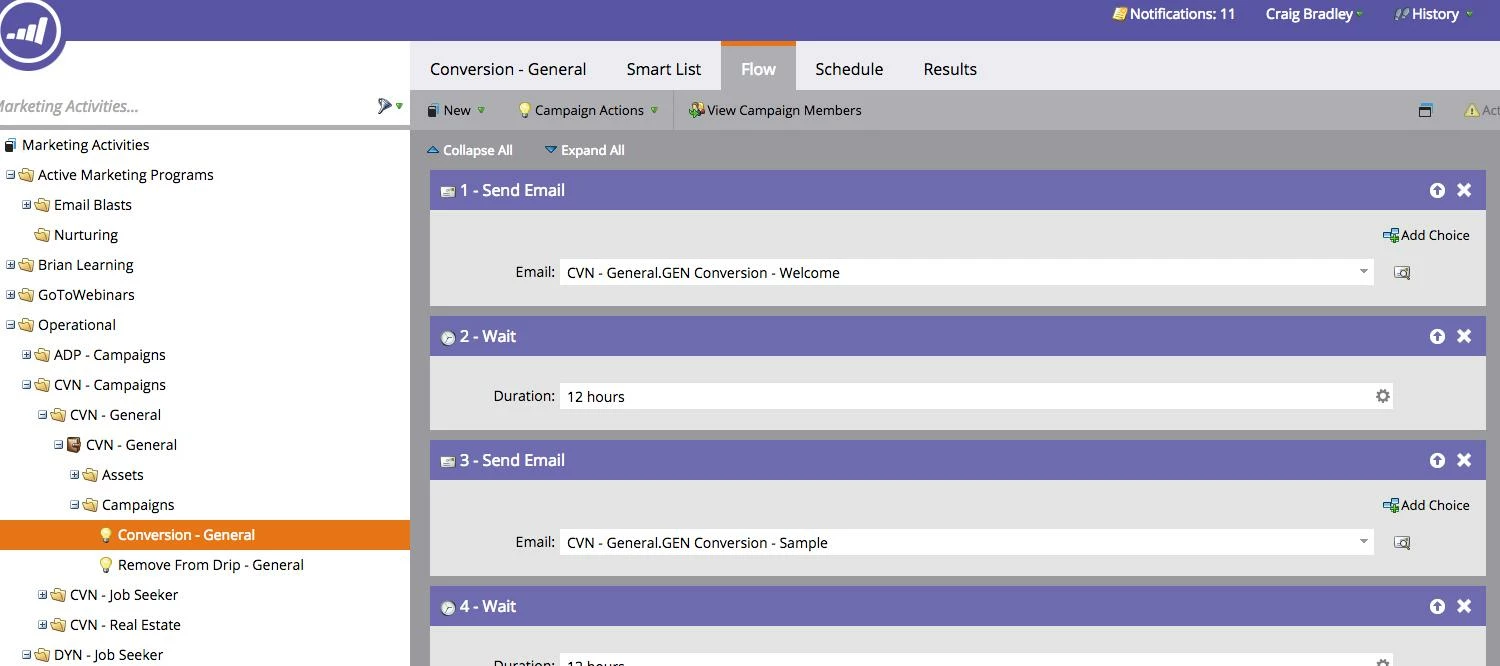Screen dimensions: 1500x666
Task: Click the Marketing Activities root icon
Action: coord(11,145)
